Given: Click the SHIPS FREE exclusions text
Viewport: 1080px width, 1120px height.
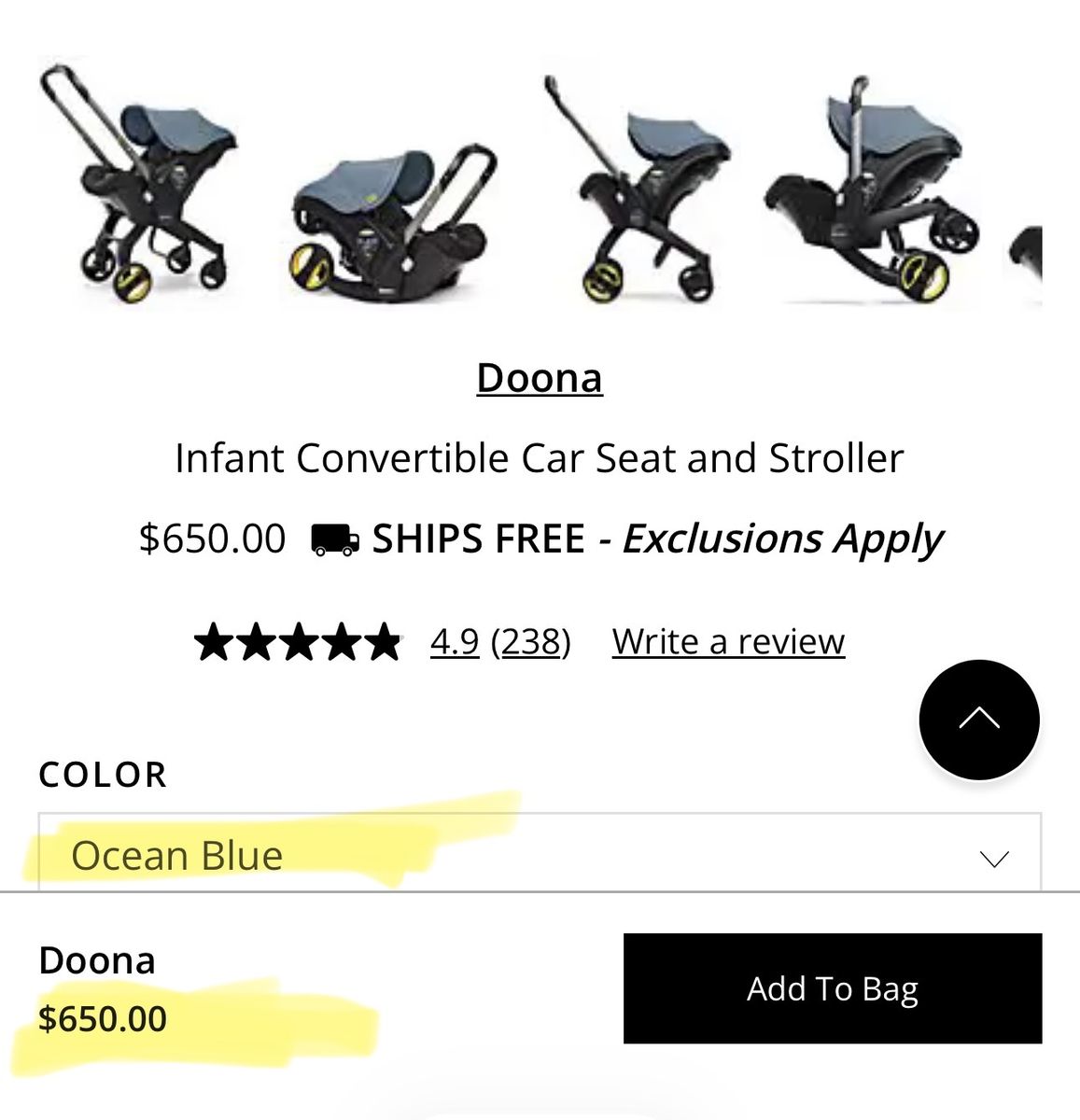Looking at the screenshot, I should click(657, 539).
